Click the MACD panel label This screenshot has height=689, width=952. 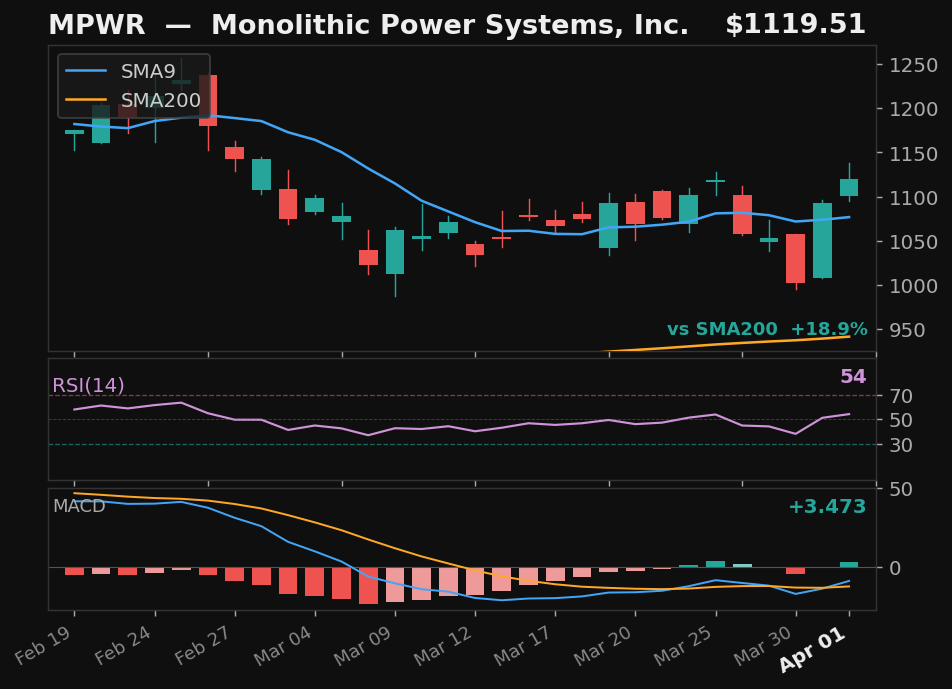[79, 506]
